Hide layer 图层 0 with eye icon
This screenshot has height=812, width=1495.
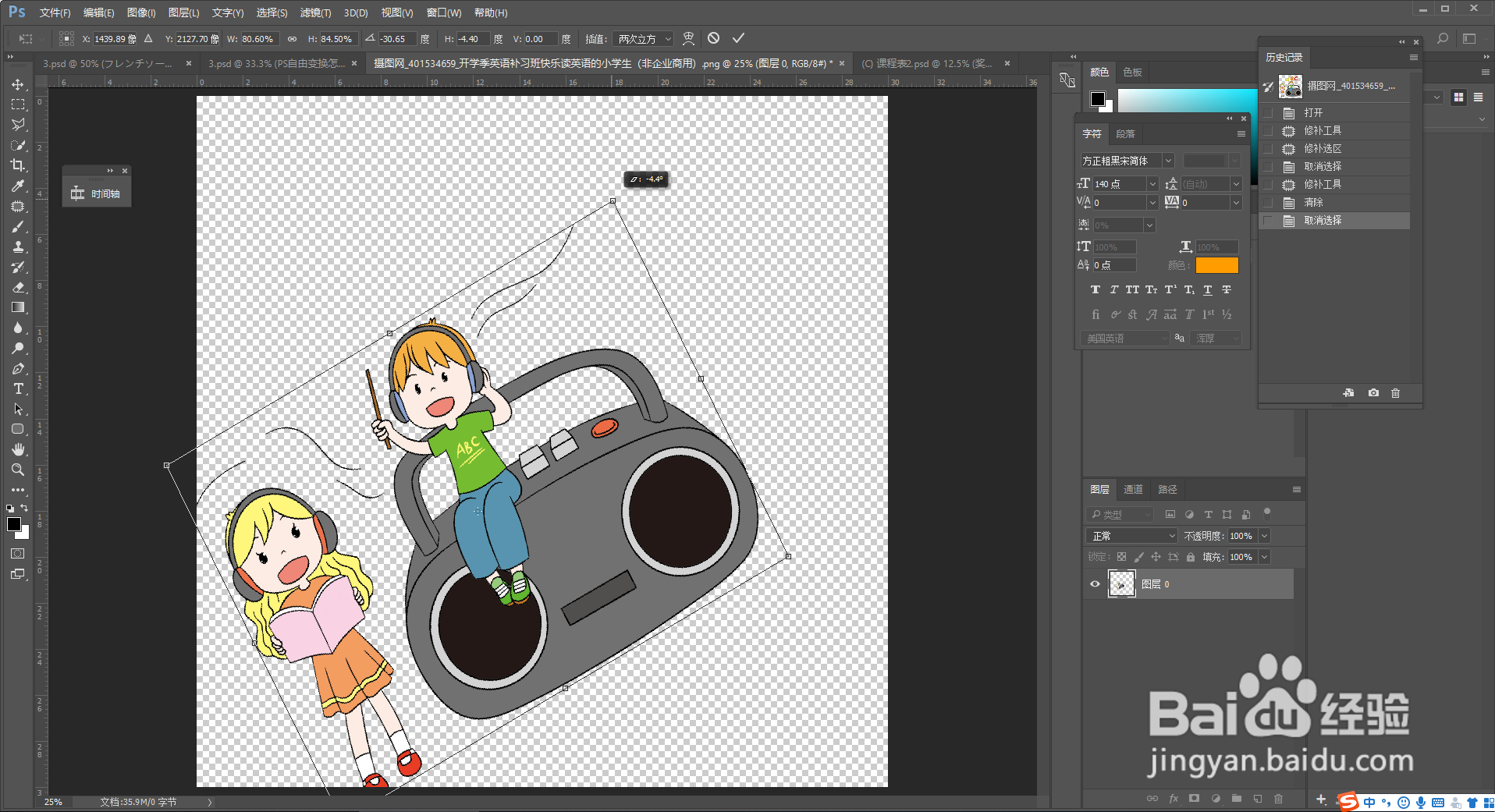tap(1095, 584)
